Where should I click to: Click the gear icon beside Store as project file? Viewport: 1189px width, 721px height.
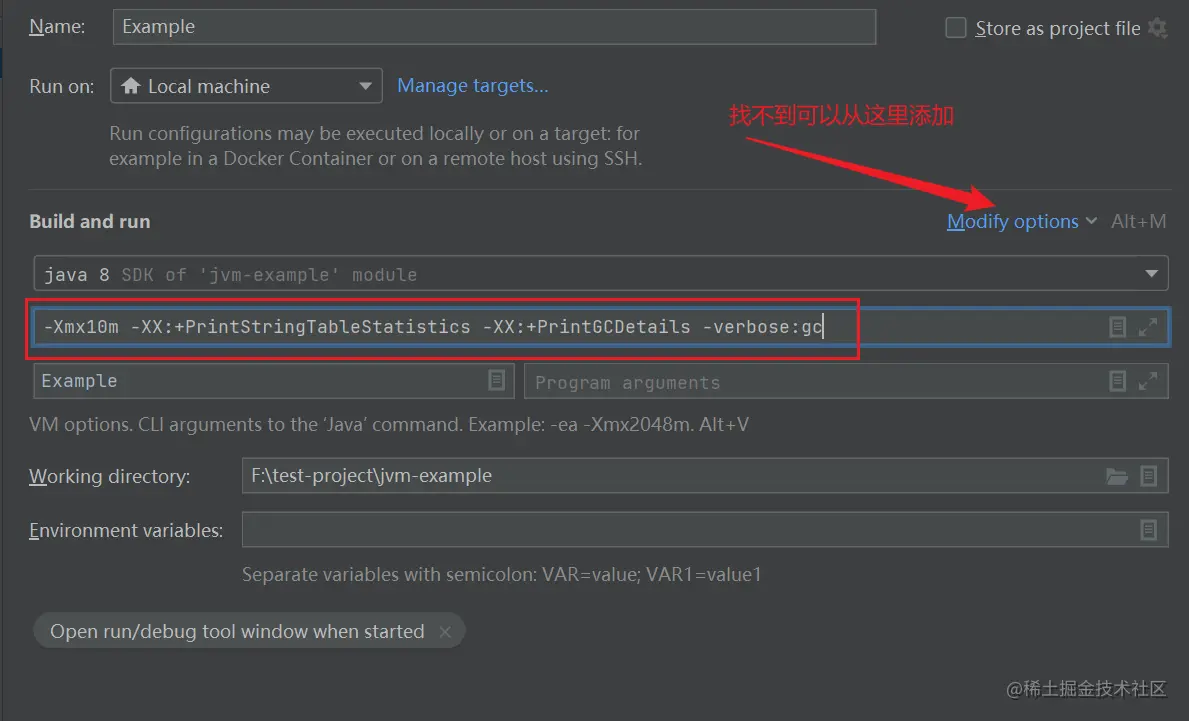[x=1158, y=28]
